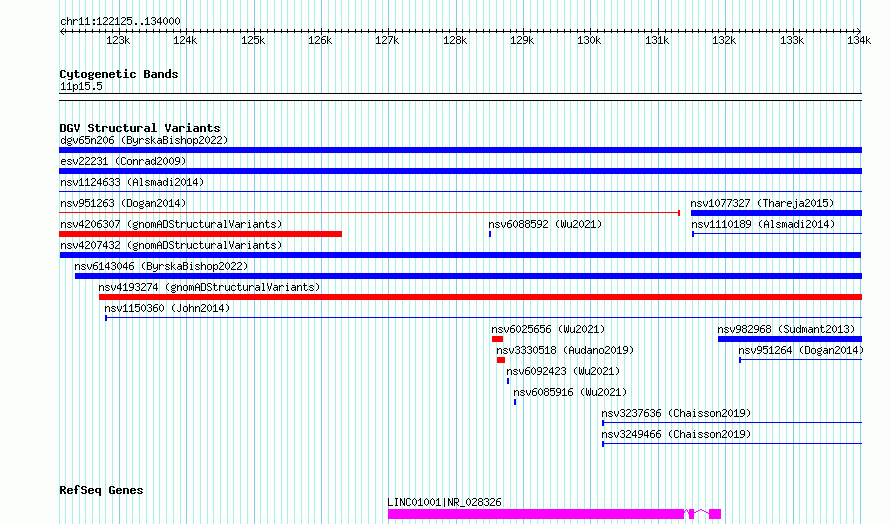Click the red block of nsv3330518 (Audano2019)
The height and width of the screenshot is (524, 890).
[x=501, y=360]
